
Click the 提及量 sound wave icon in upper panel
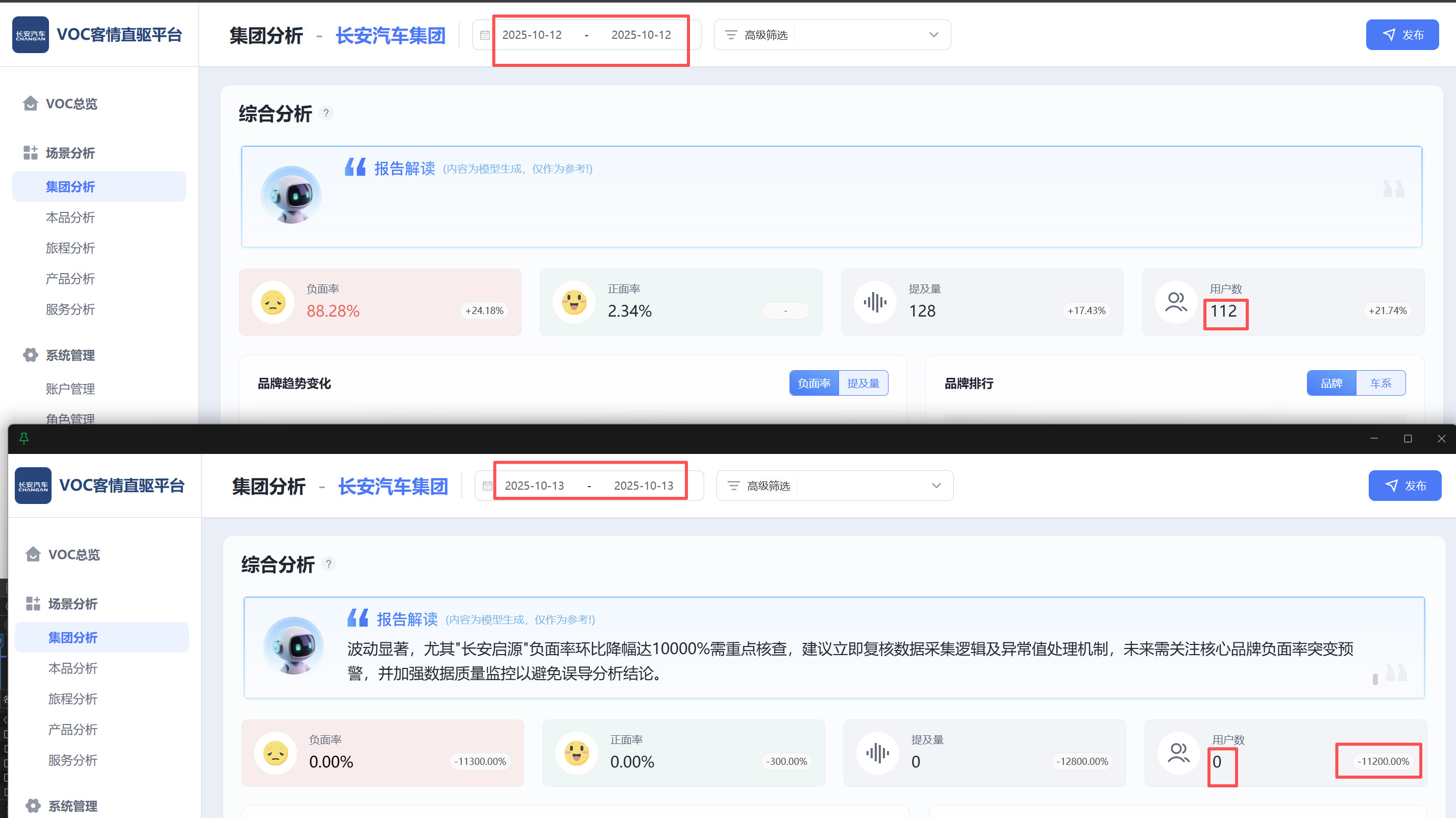tap(874, 302)
